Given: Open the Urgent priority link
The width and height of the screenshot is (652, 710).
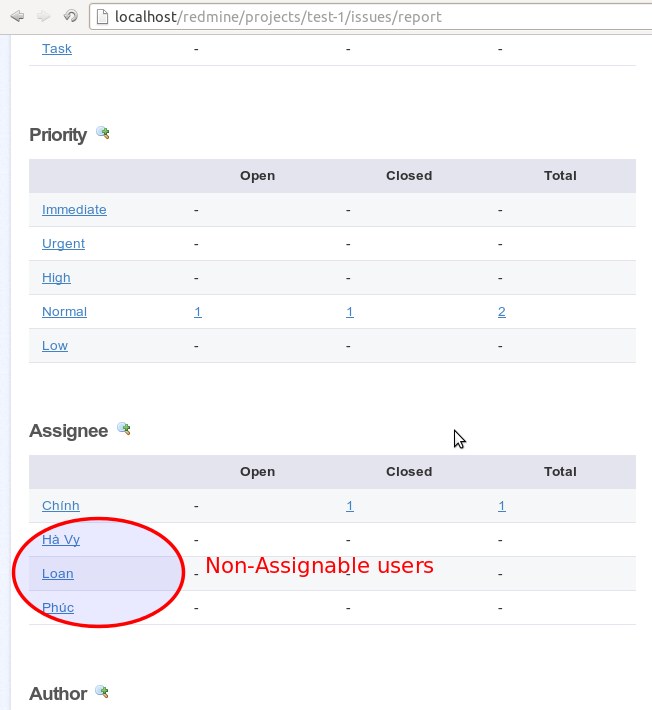Looking at the screenshot, I should coord(63,244).
